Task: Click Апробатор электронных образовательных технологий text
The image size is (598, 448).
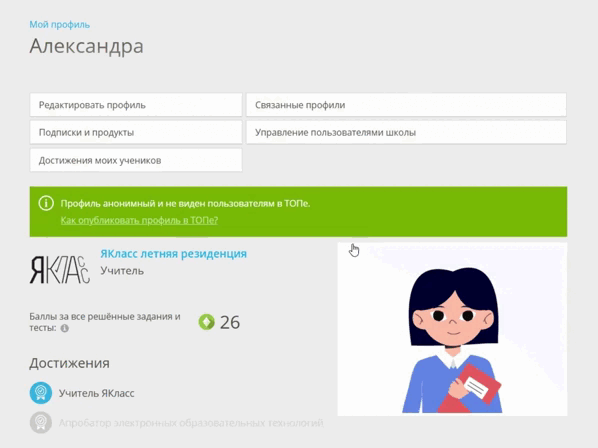Action: click(191, 423)
